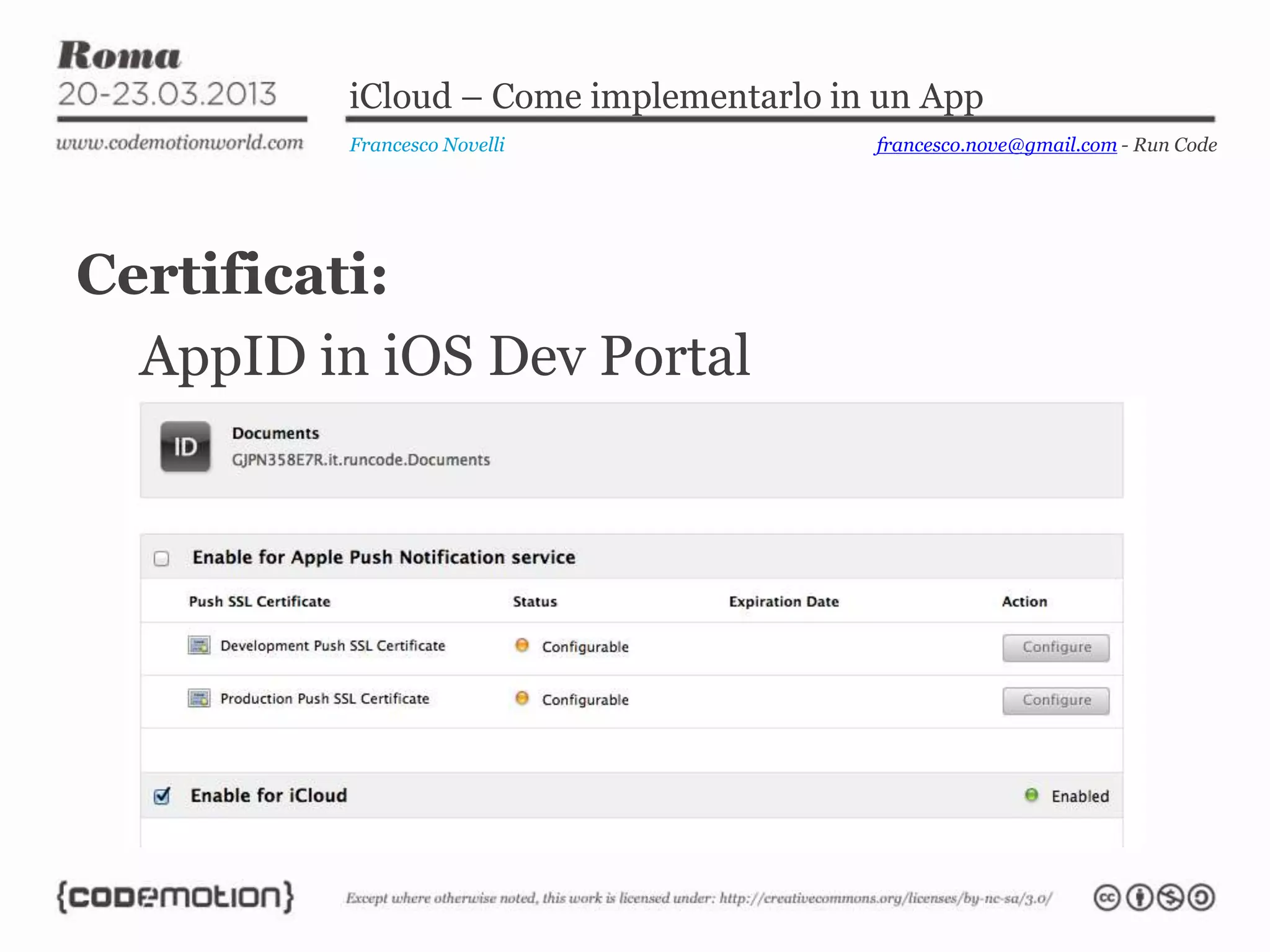Click the Production Push SSL Certificate icon
Viewport: 1270px width, 952px height.
click(x=199, y=699)
